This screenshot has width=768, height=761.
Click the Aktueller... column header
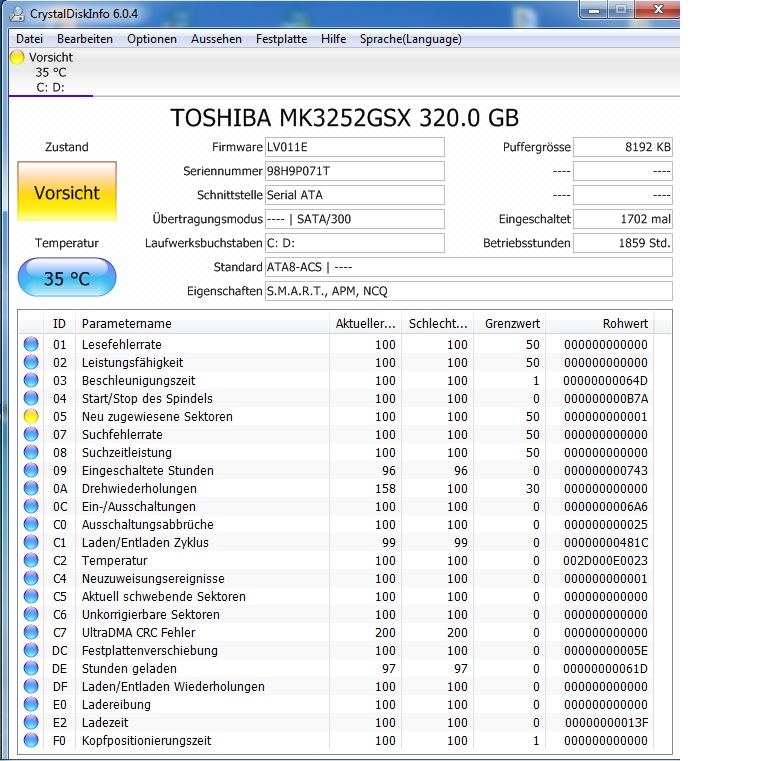(365, 323)
